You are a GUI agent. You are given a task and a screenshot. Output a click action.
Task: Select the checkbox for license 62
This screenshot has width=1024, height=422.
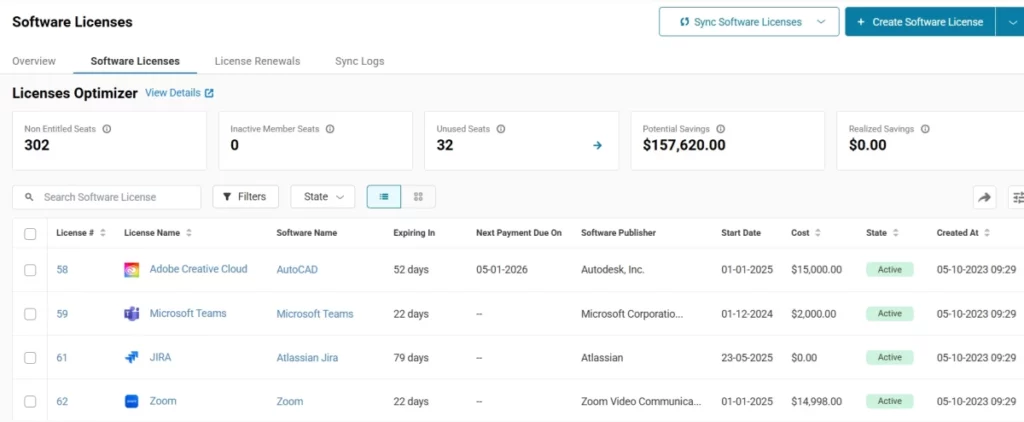(x=30, y=402)
